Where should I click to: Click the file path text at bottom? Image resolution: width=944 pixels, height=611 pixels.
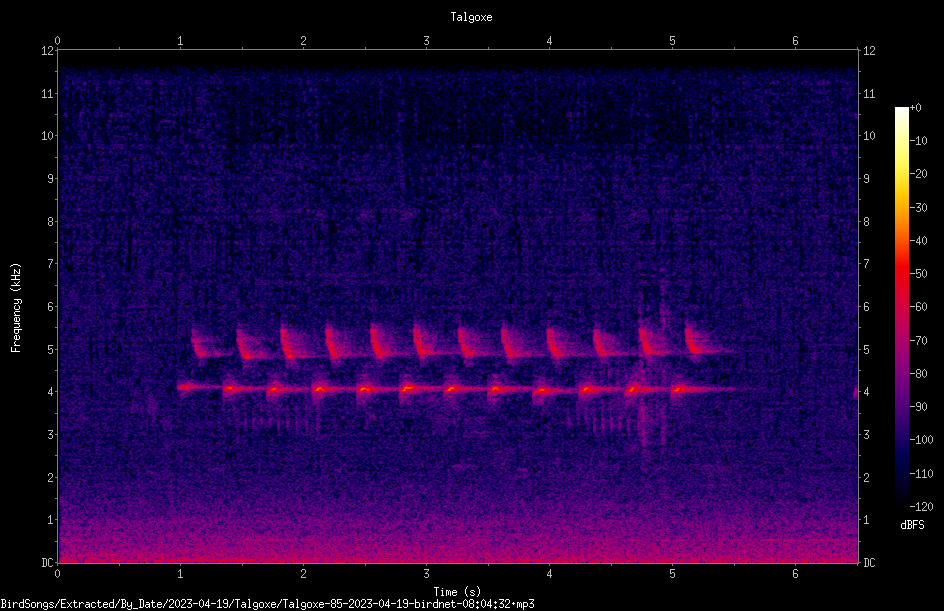click(267, 604)
